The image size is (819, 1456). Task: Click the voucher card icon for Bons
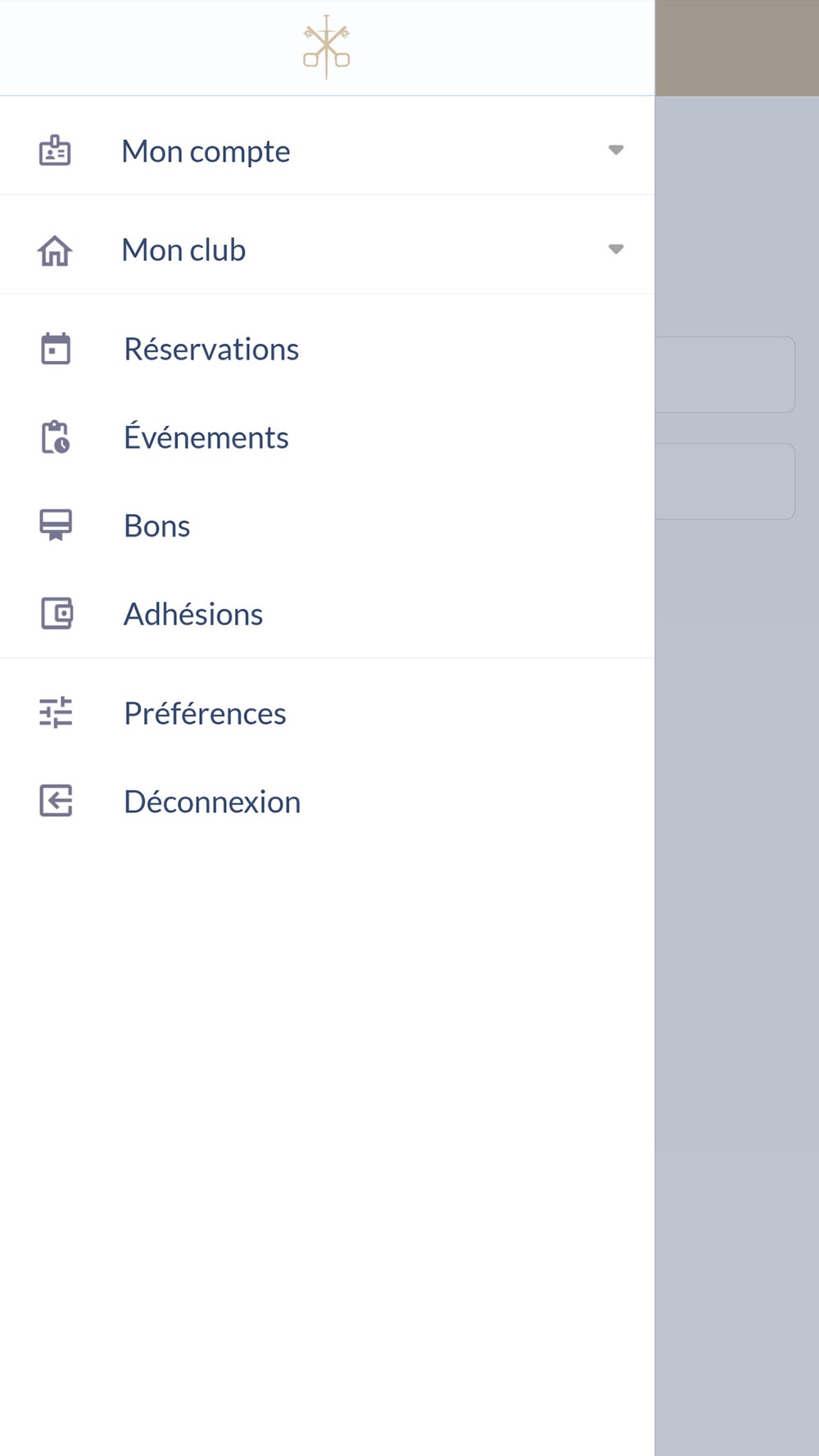(x=56, y=526)
